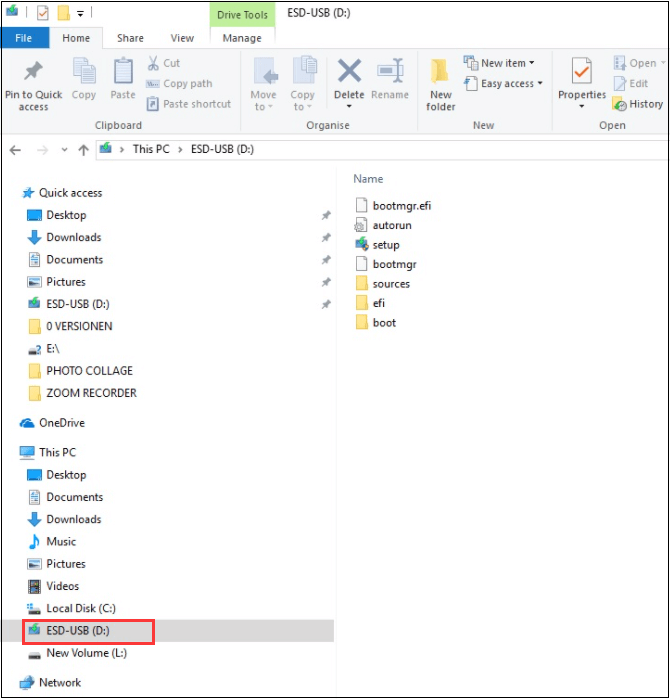The height and width of the screenshot is (699, 670).
Task: Open the Move to menu
Action: pos(264,84)
